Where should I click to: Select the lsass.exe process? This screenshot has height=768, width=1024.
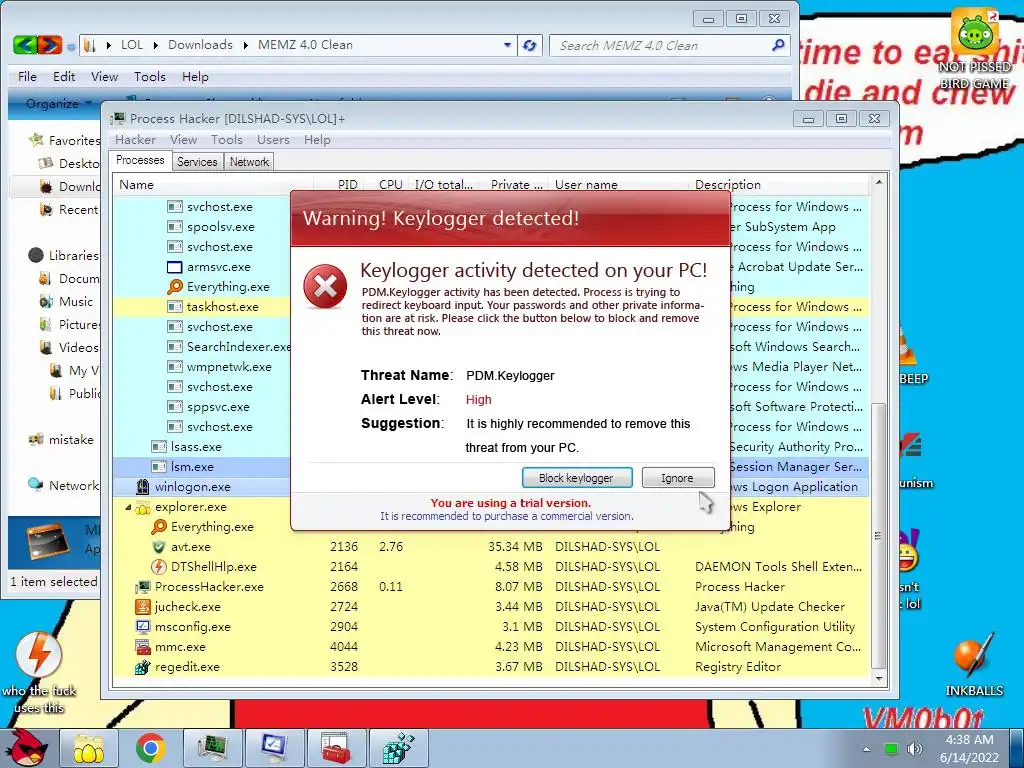pos(196,447)
